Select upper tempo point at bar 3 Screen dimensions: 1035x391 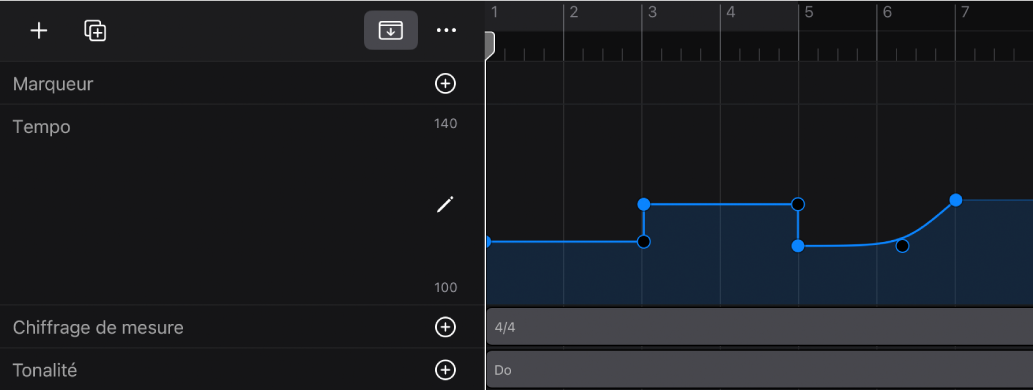tap(644, 204)
